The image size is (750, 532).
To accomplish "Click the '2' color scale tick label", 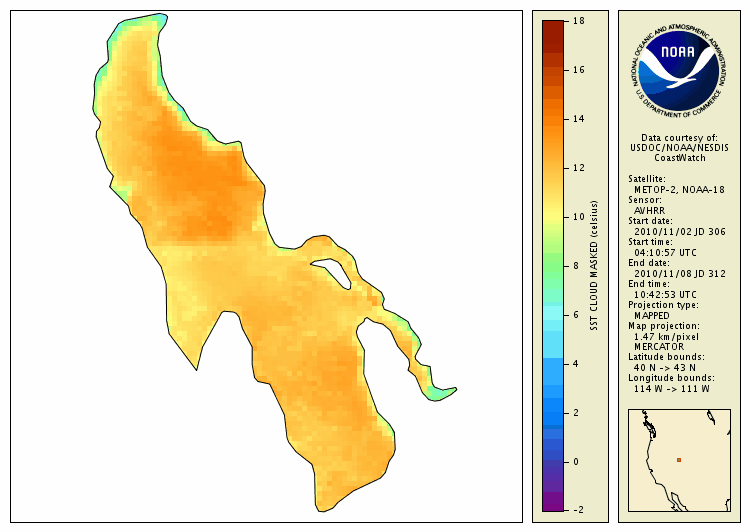I will 576,413.
